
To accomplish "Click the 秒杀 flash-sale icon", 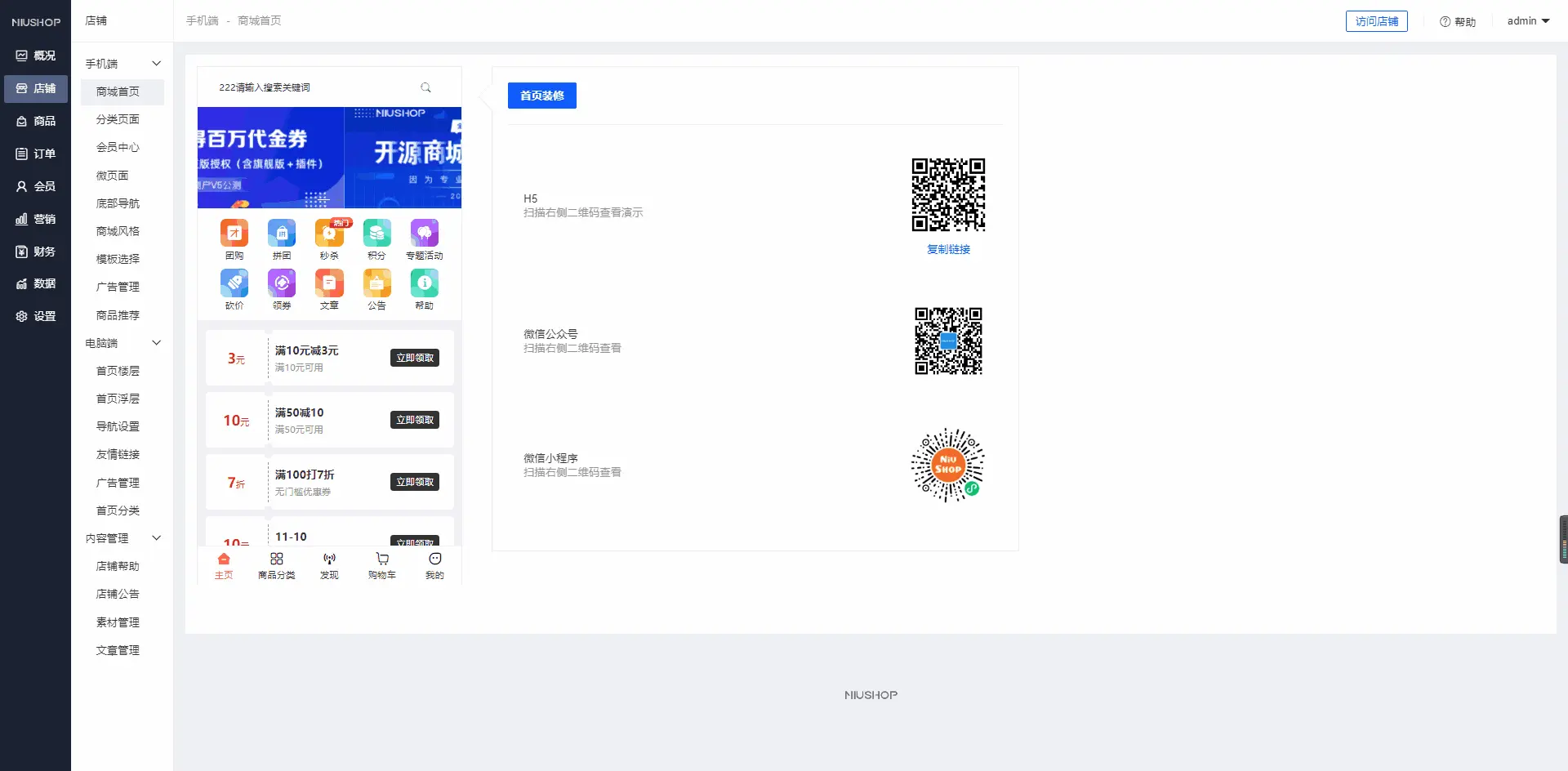I will tap(329, 234).
